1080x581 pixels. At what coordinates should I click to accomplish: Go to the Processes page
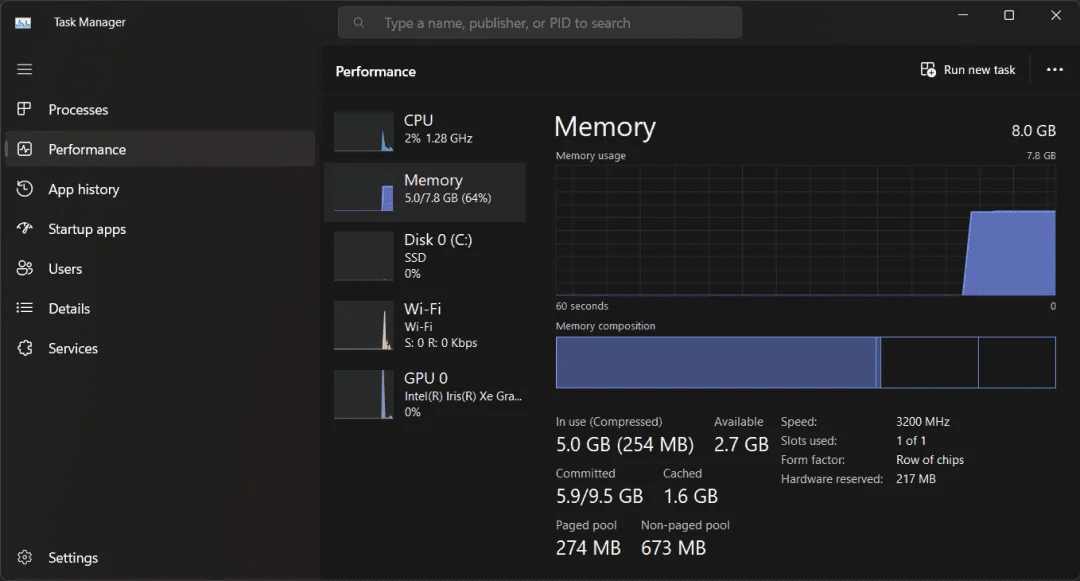pyautogui.click(x=160, y=109)
